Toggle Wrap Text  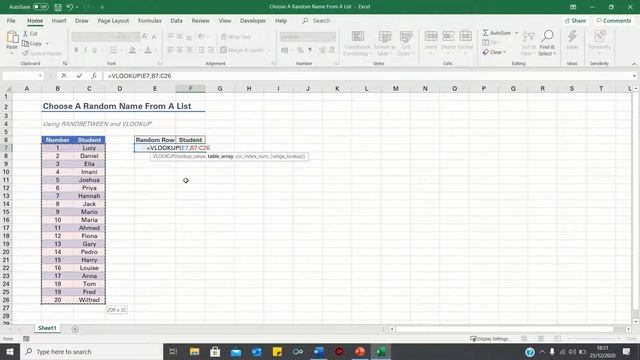(x=236, y=37)
